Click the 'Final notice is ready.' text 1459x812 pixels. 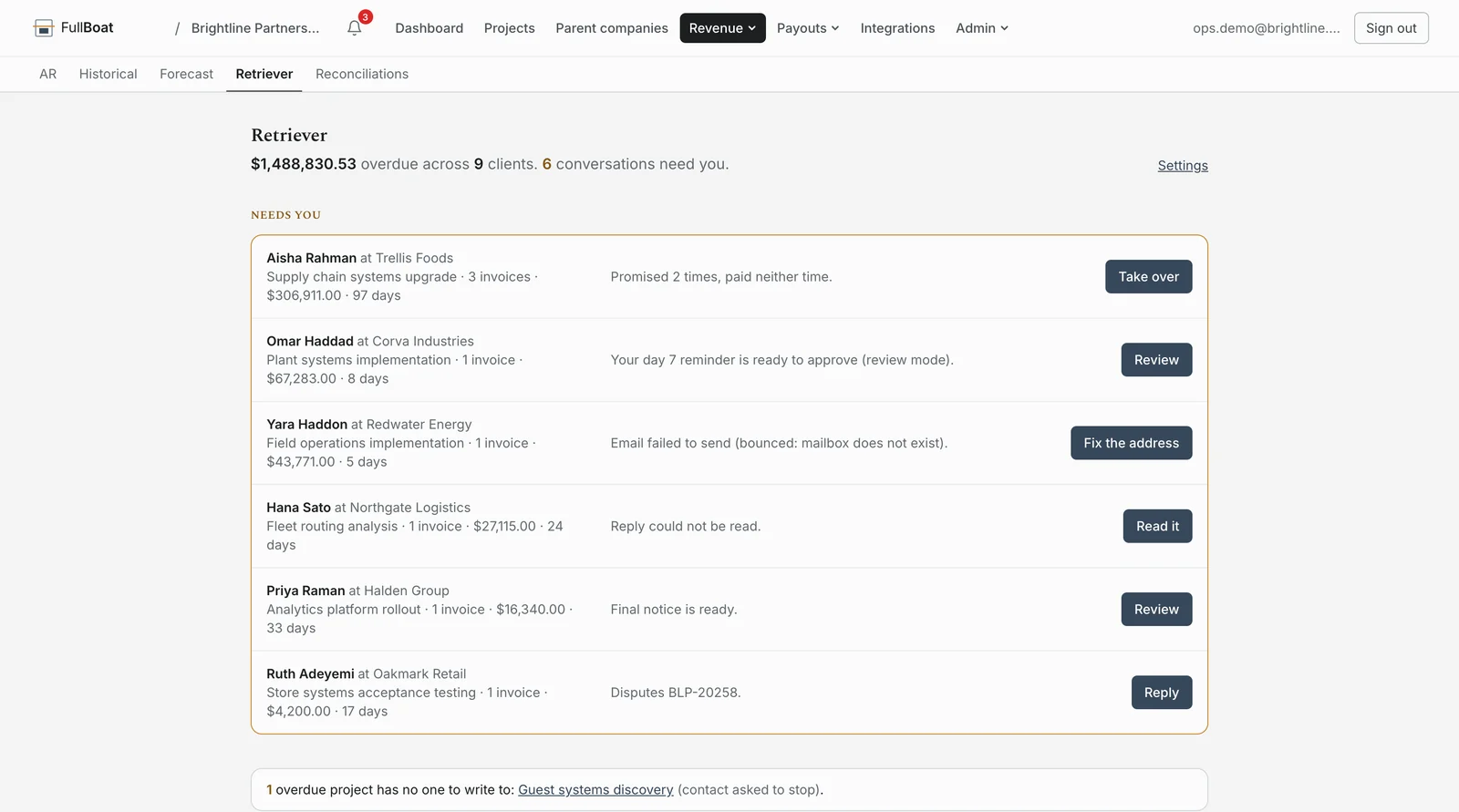click(674, 610)
